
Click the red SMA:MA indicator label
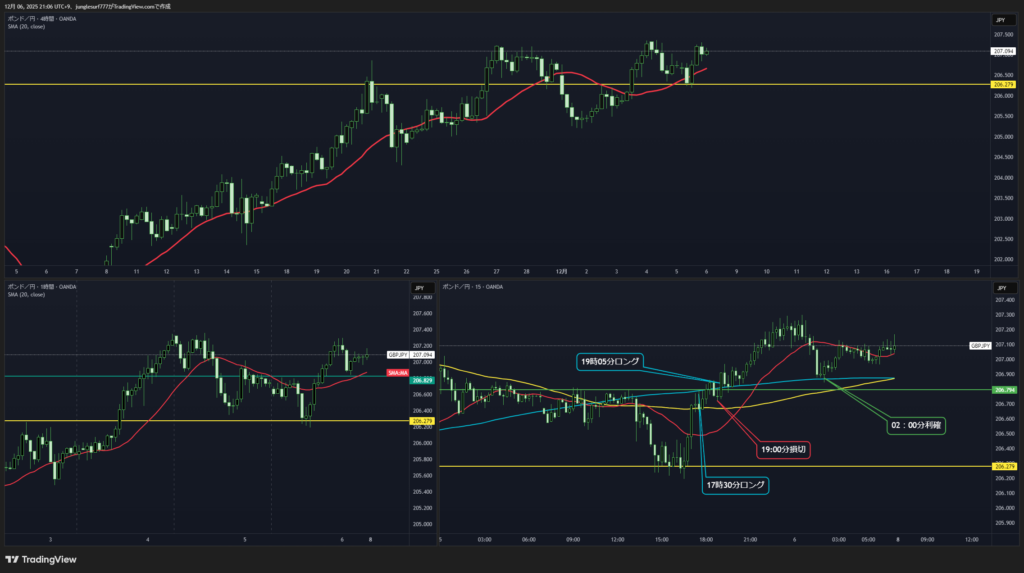(x=395, y=372)
